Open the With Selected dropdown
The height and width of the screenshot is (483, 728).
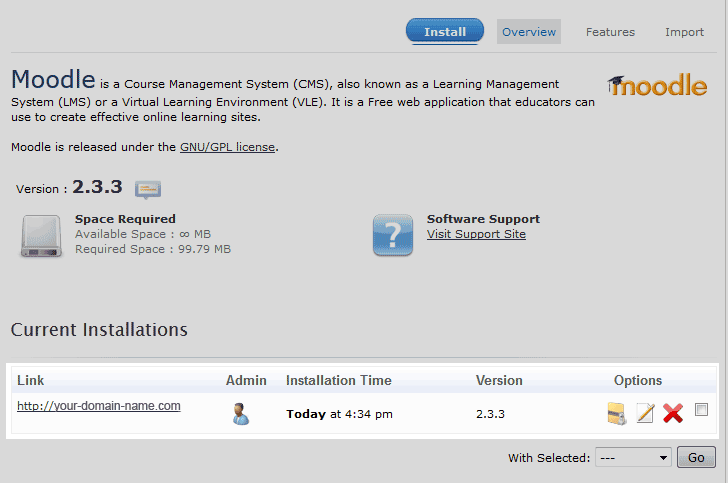pyautogui.click(x=633, y=458)
